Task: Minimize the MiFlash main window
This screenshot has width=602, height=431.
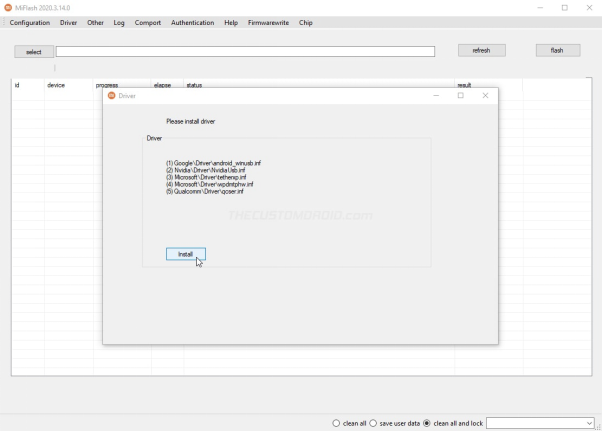Action: pos(540,8)
